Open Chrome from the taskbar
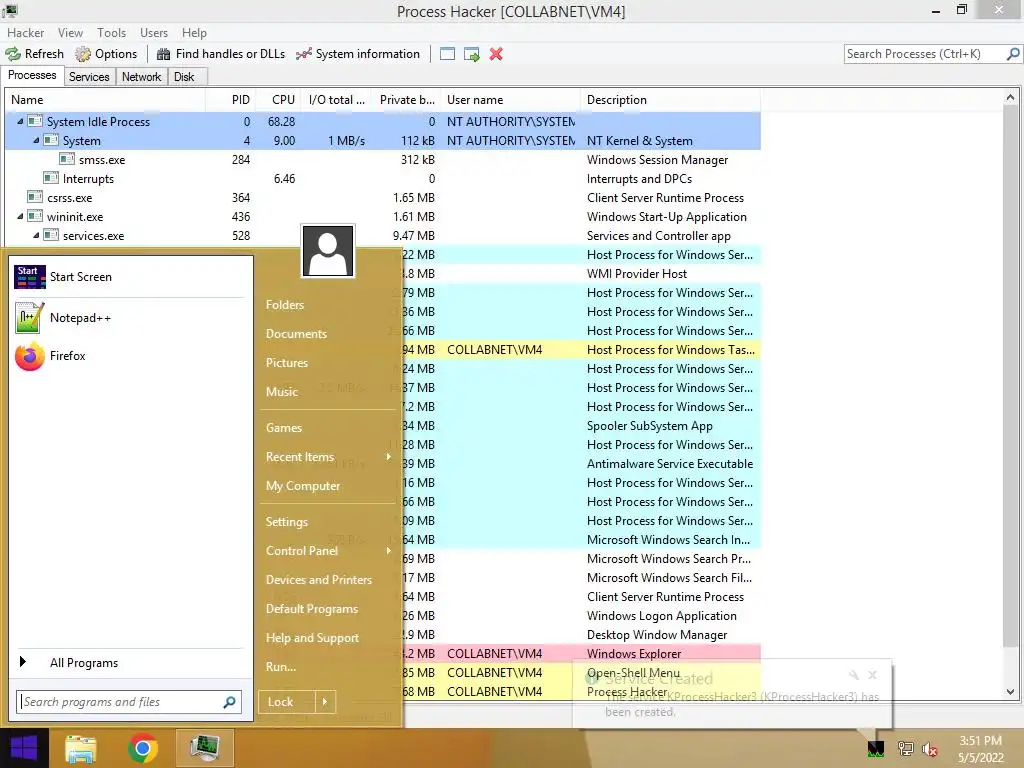This screenshot has height=768, width=1024. coord(142,748)
